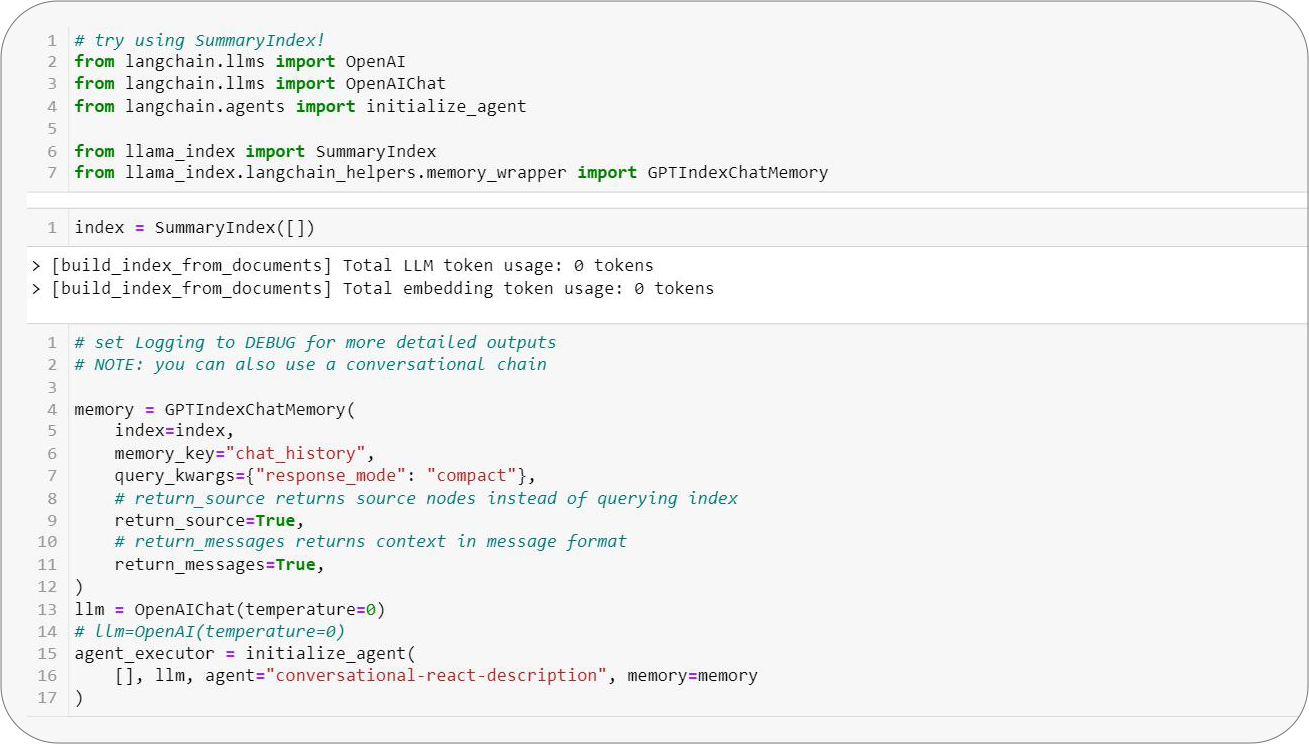Viewport: 1309px width, 744px height.
Task: Click 'llama_index.langchain_helpers.memory_wrapper' module path
Action: pos(346,173)
